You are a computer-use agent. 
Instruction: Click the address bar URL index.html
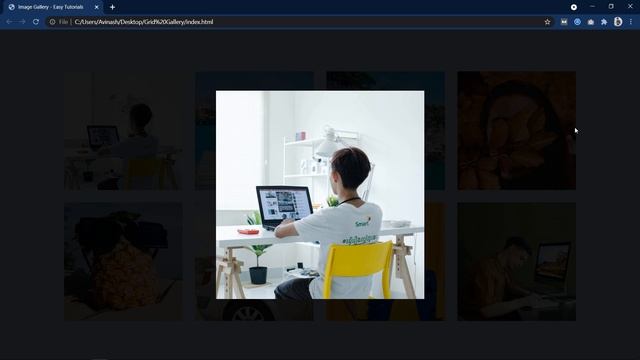point(144,22)
